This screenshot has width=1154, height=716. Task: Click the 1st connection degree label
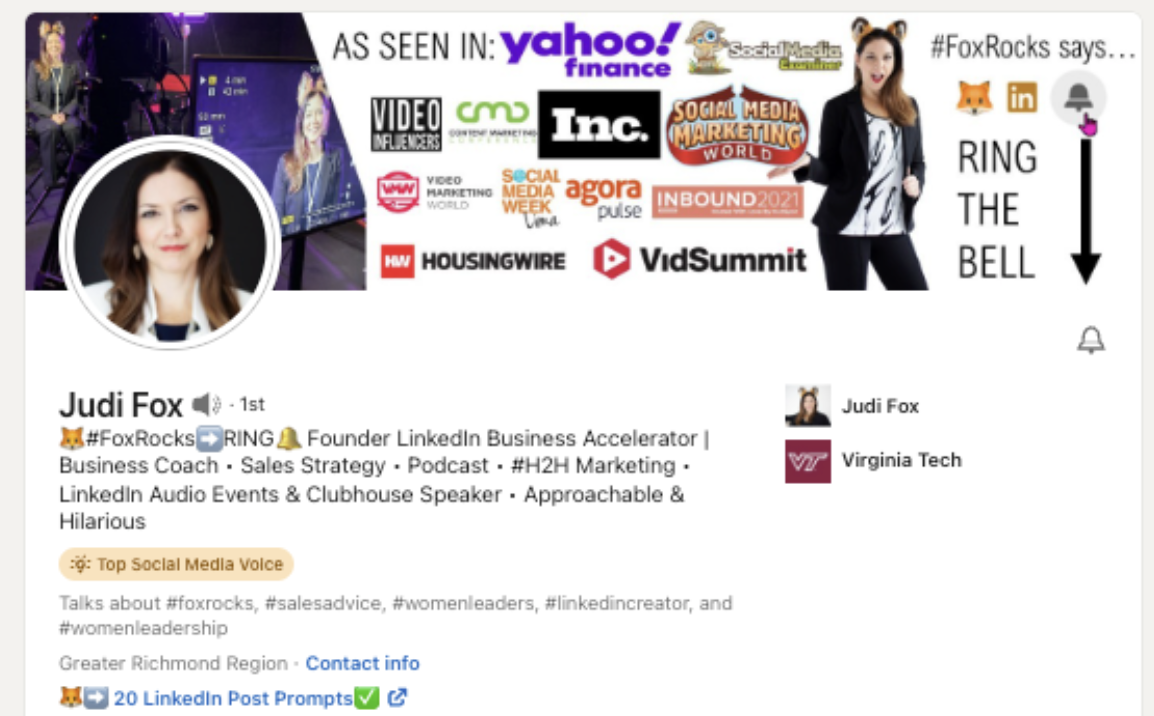coord(252,405)
